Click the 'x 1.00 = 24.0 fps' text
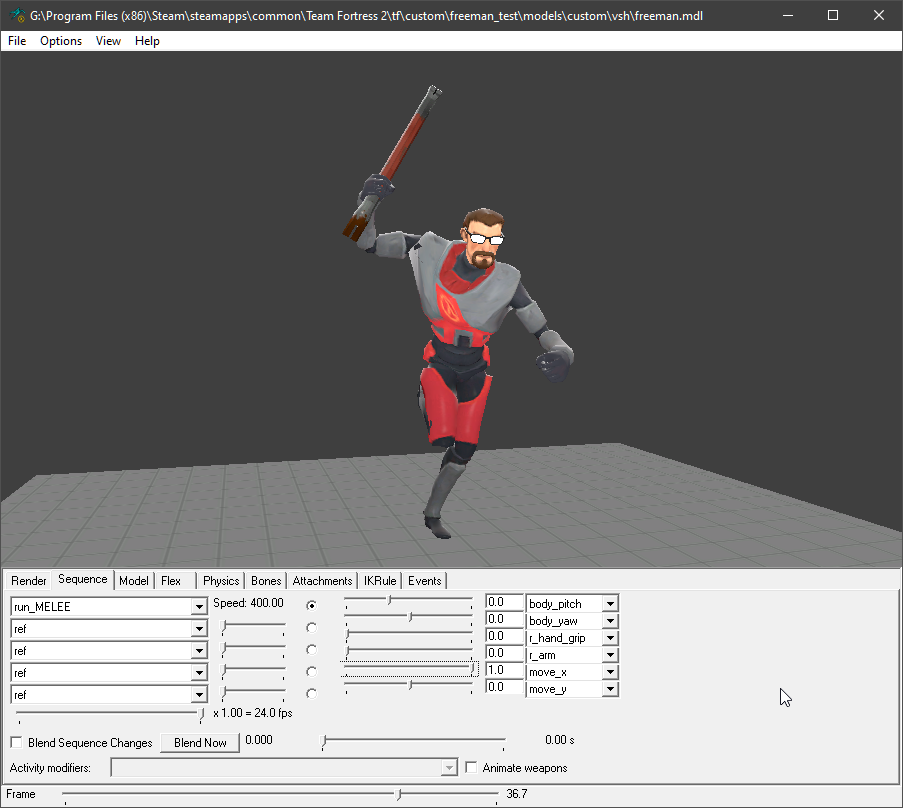The image size is (903, 808). coord(253,713)
